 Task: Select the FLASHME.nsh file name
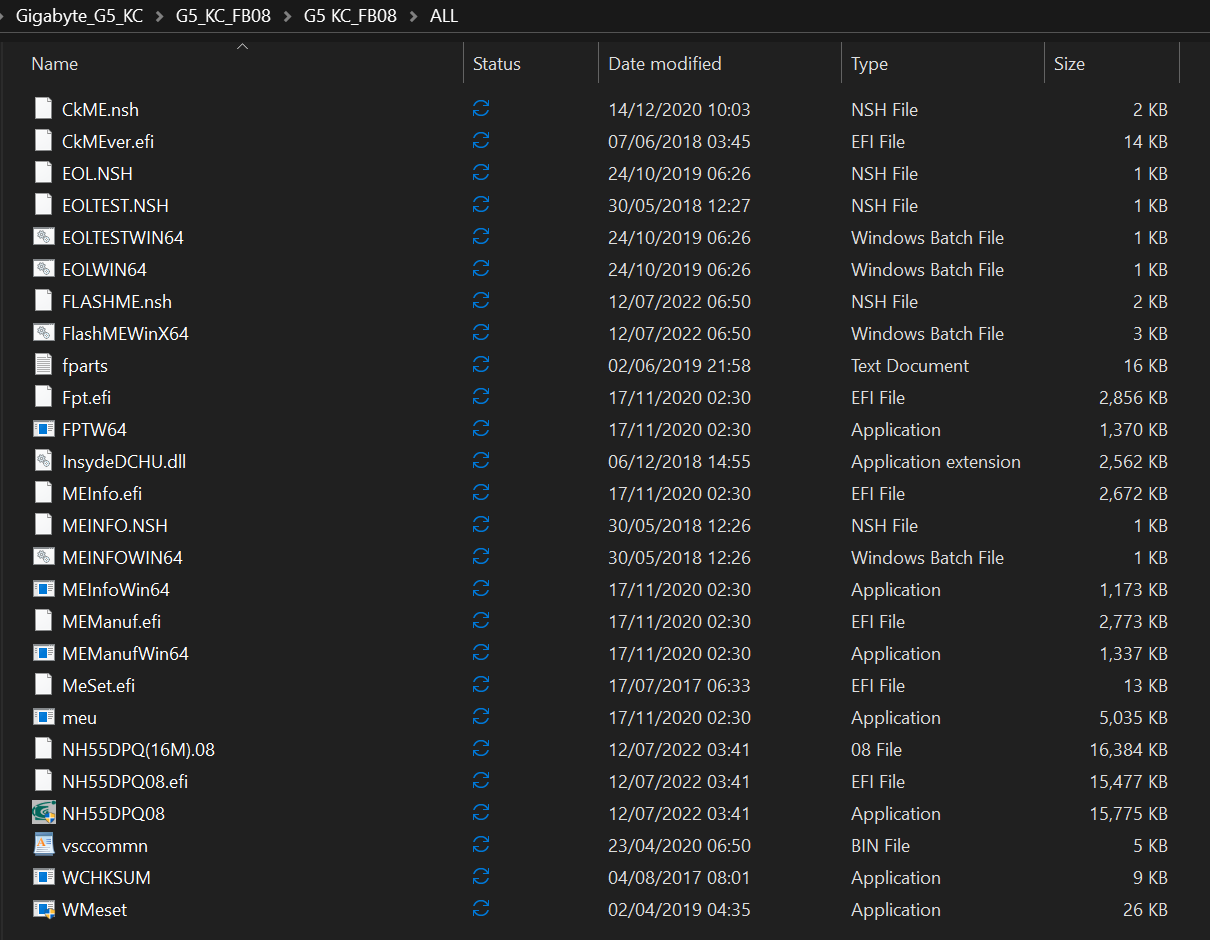(117, 301)
